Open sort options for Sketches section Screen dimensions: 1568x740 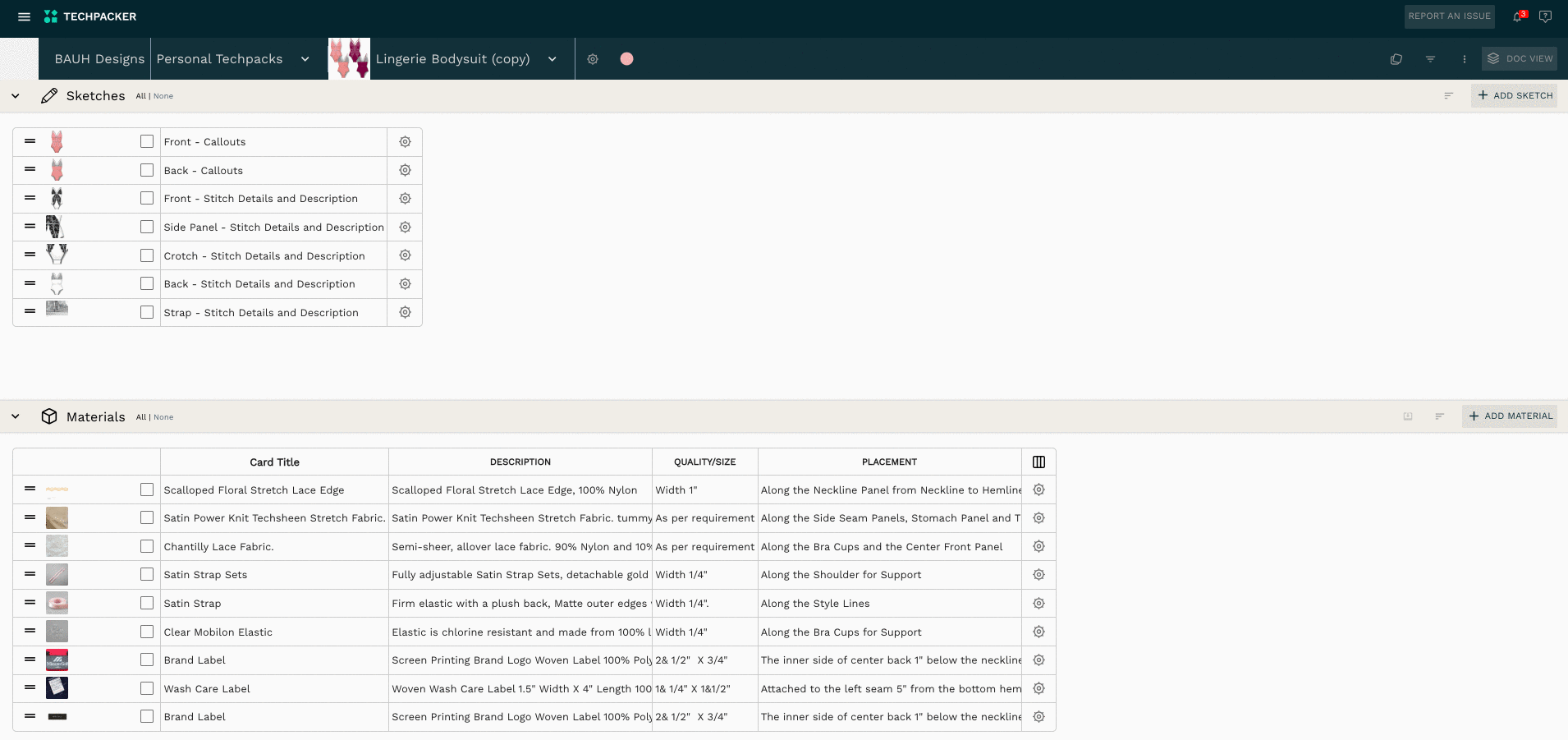[x=1448, y=96]
